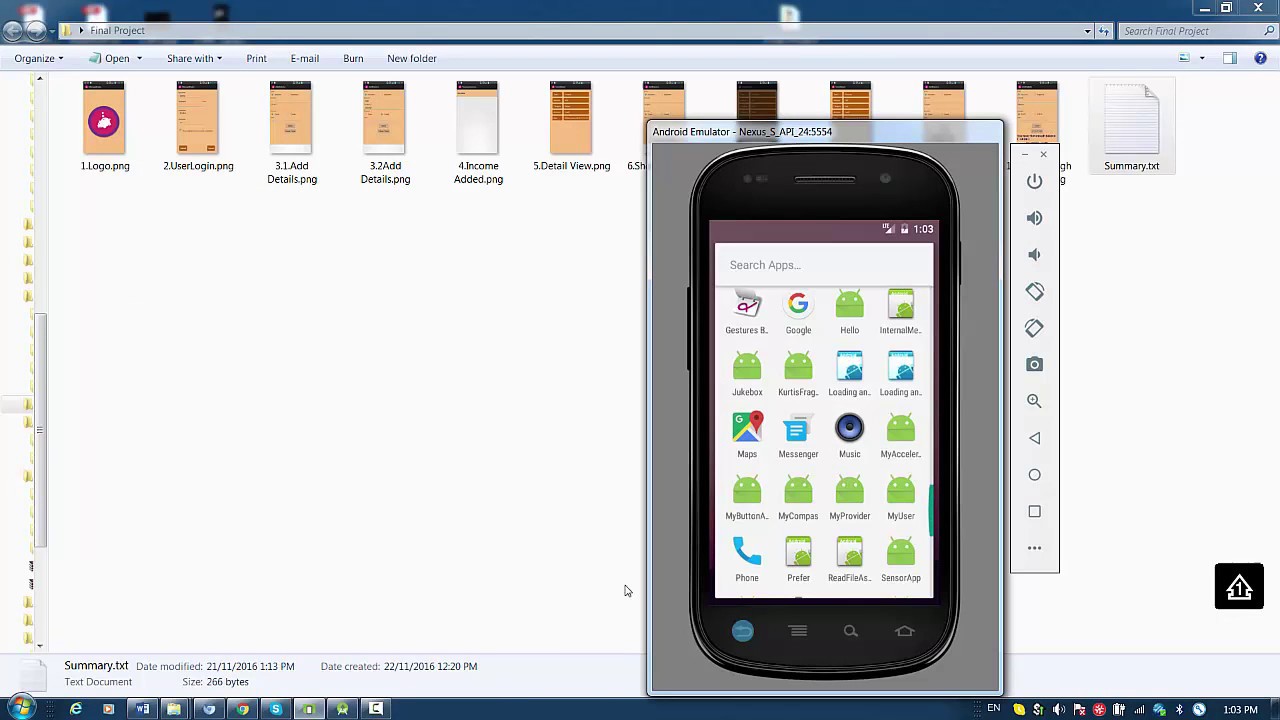
Task: Click the emulator Rotate Left icon
Action: point(1034,291)
